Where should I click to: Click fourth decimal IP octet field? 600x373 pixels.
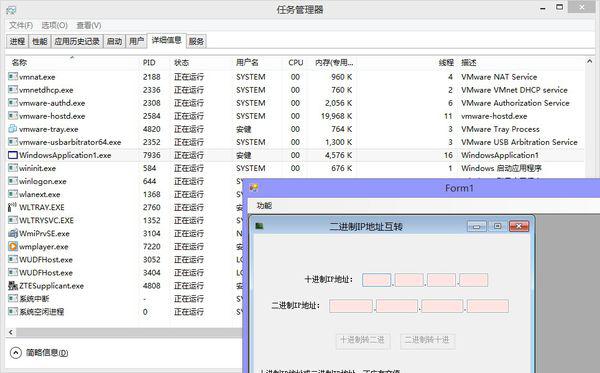click(x=474, y=280)
